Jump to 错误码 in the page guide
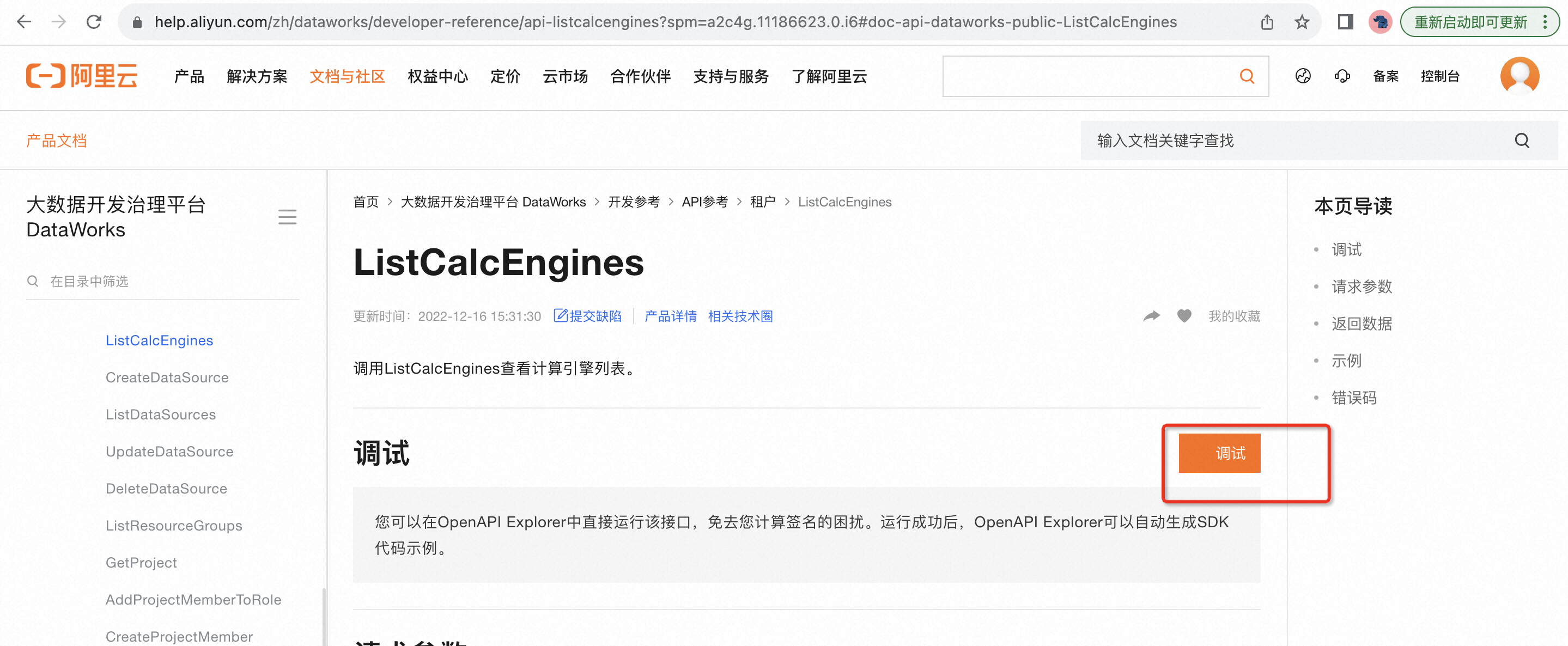Image resolution: width=1568 pixels, height=646 pixels. [x=1354, y=398]
